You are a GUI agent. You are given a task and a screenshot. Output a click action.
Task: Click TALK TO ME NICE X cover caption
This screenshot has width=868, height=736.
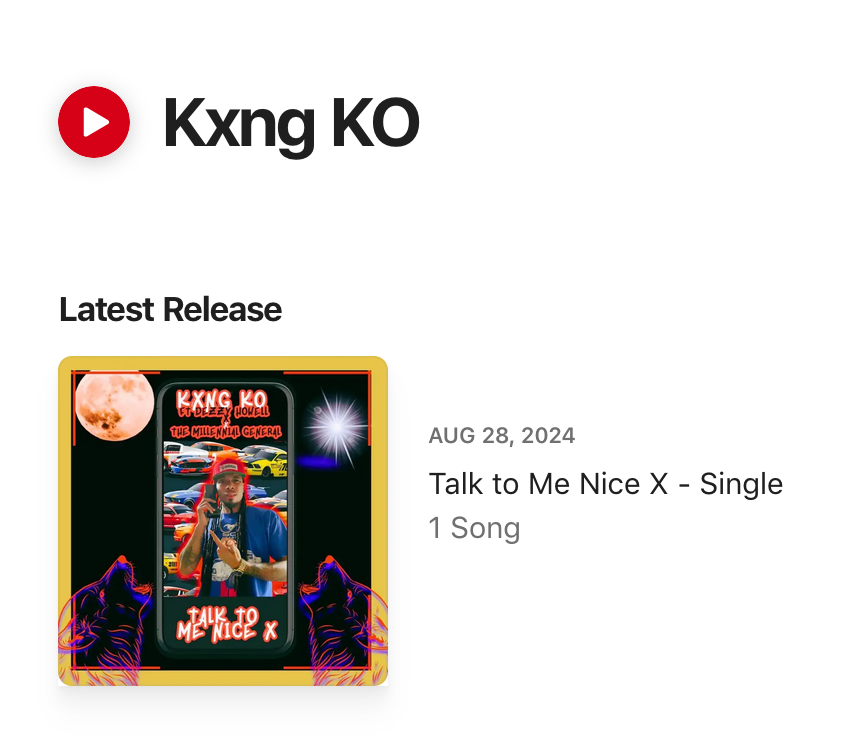(x=226, y=624)
